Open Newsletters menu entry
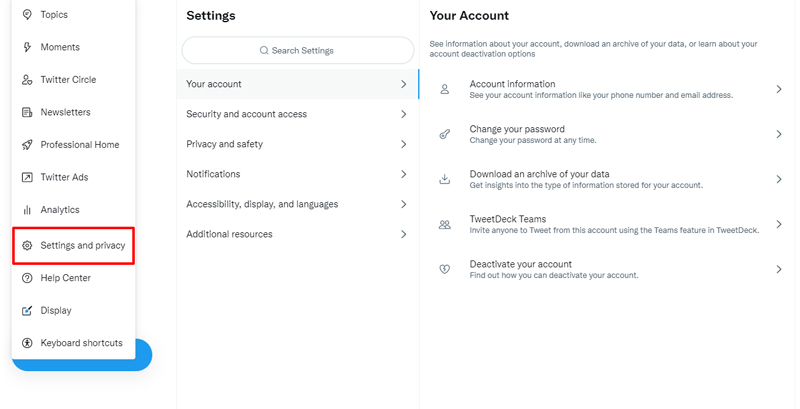Image resolution: width=800 pixels, height=409 pixels. pyautogui.click(x=73, y=112)
